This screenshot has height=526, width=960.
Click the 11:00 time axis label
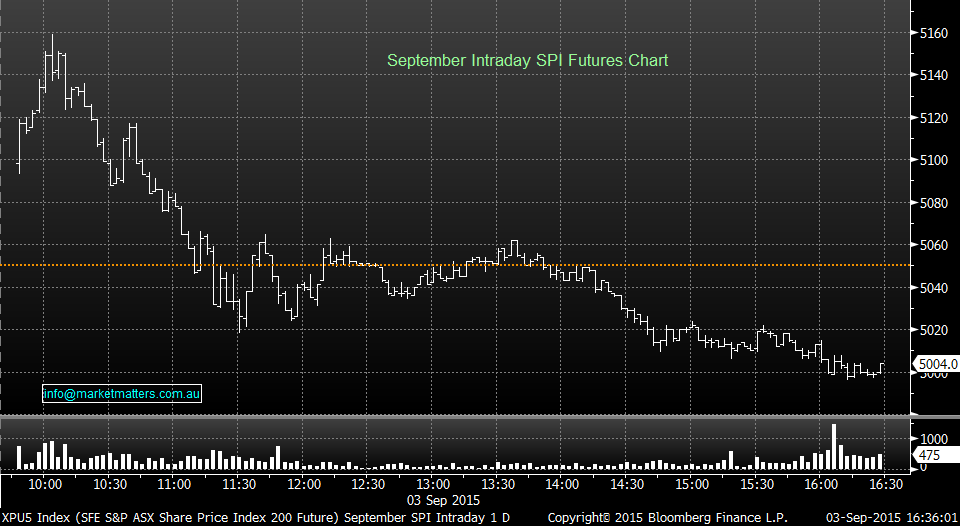click(x=174, y=484)
